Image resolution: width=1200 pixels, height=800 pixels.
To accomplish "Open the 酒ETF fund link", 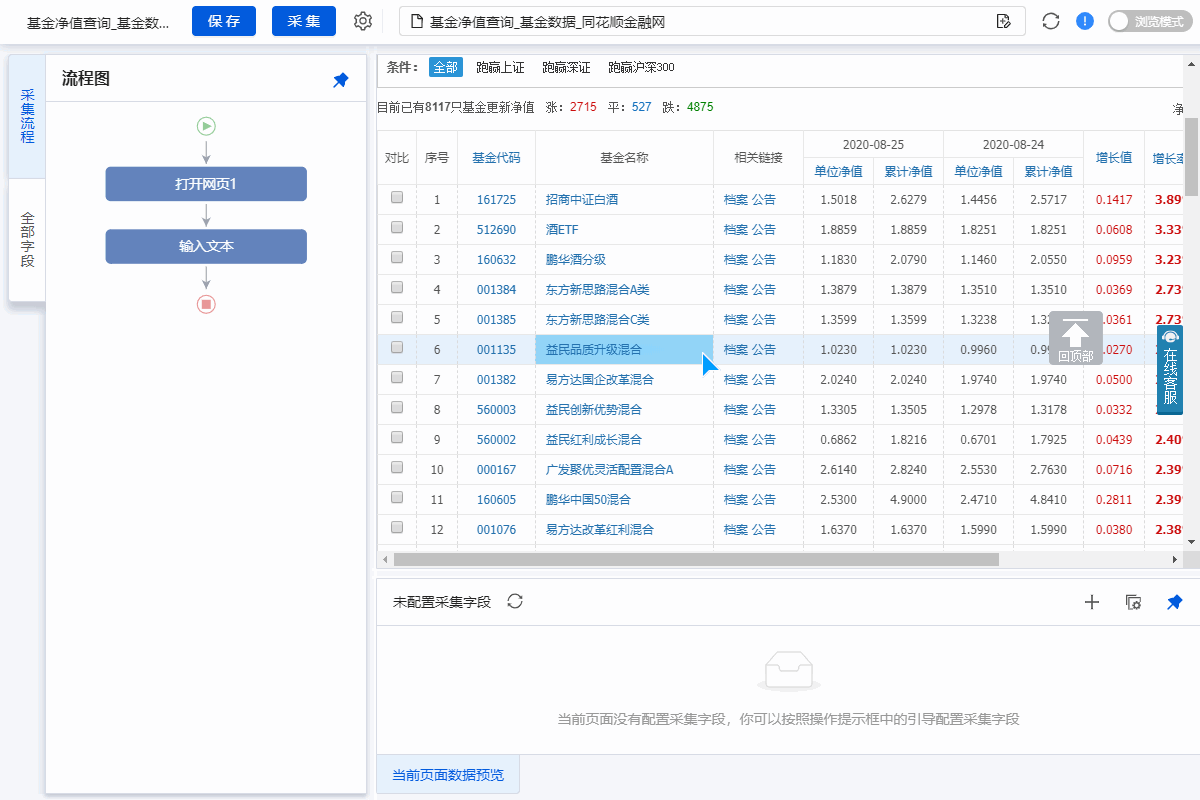I will [562, 229].
